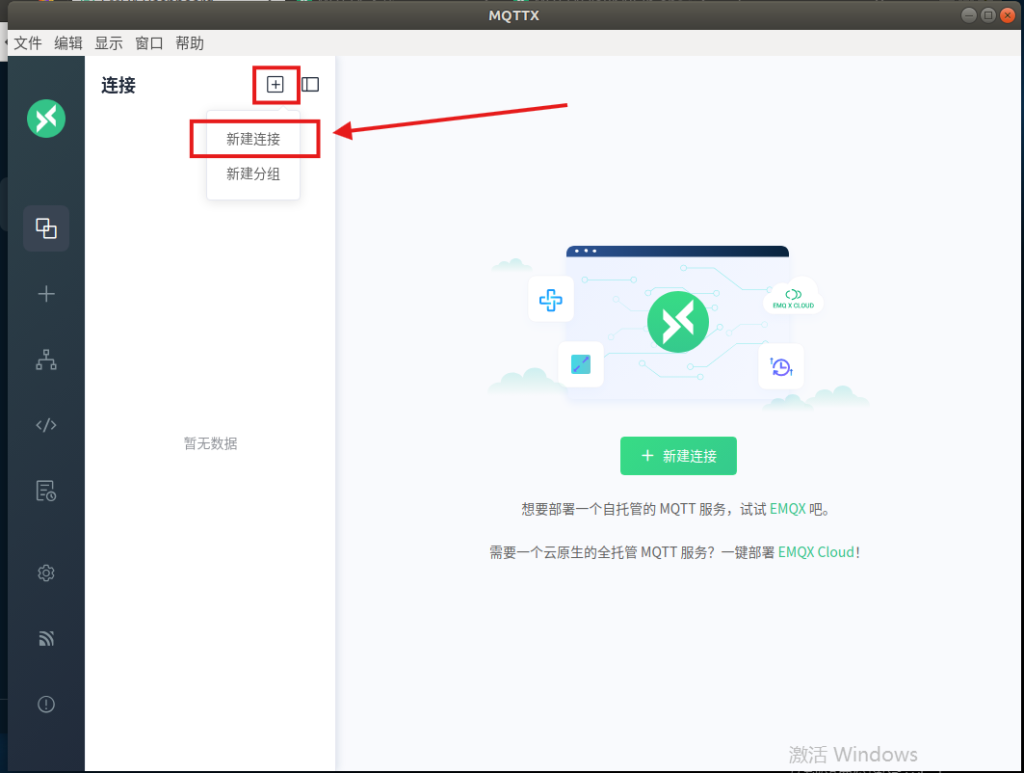Click the plus icon in left sidebar
This screenshot has height=773, width=1024.
46,294
